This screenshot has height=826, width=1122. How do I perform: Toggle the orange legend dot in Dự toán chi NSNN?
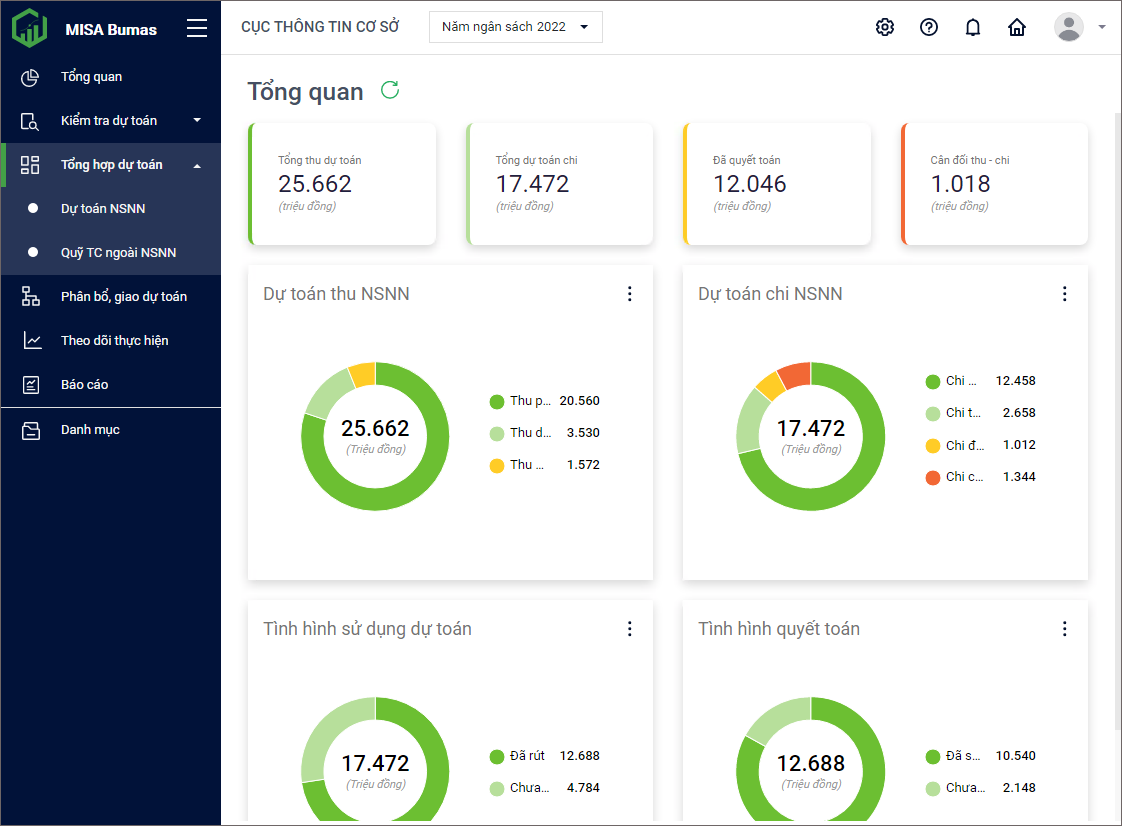[x=933, y=477]
